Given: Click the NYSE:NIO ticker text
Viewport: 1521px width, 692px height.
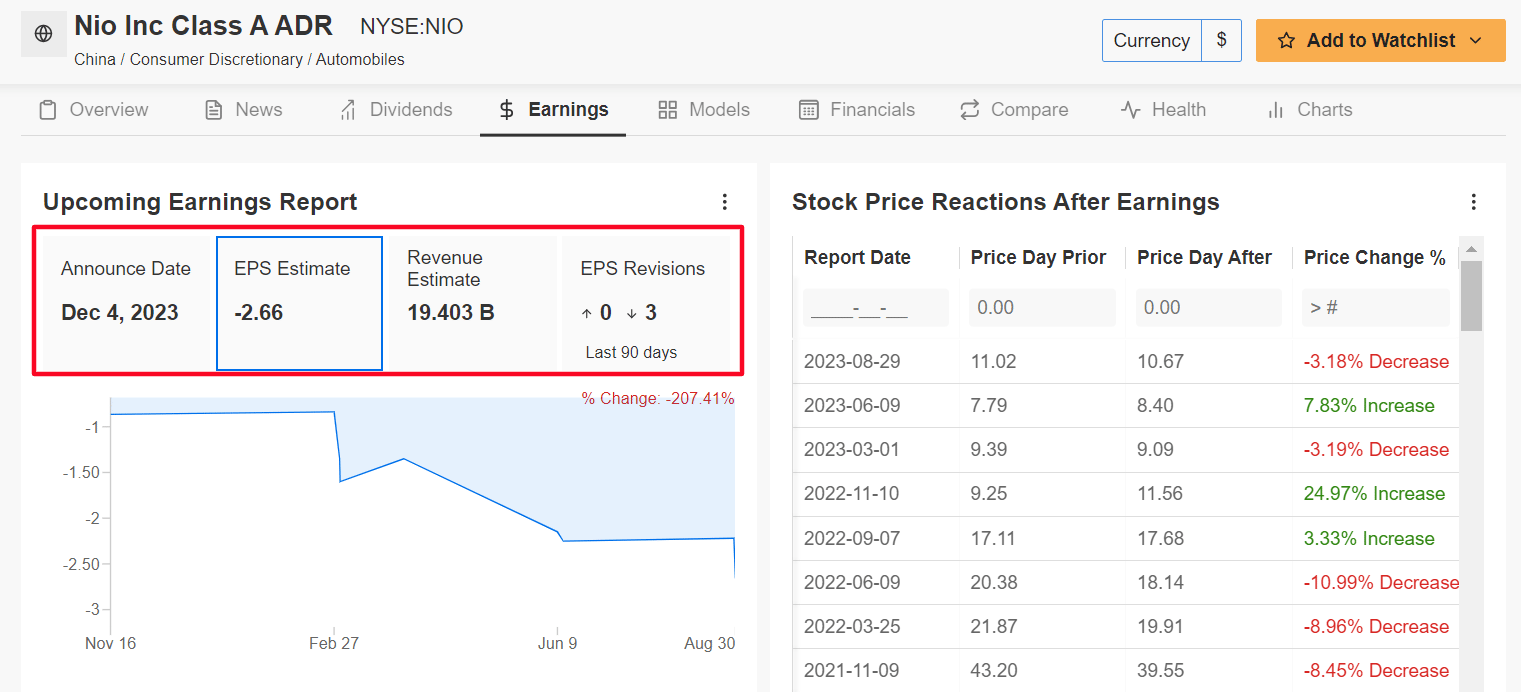Looking at the screenshot, I should [x=412, y=27].
